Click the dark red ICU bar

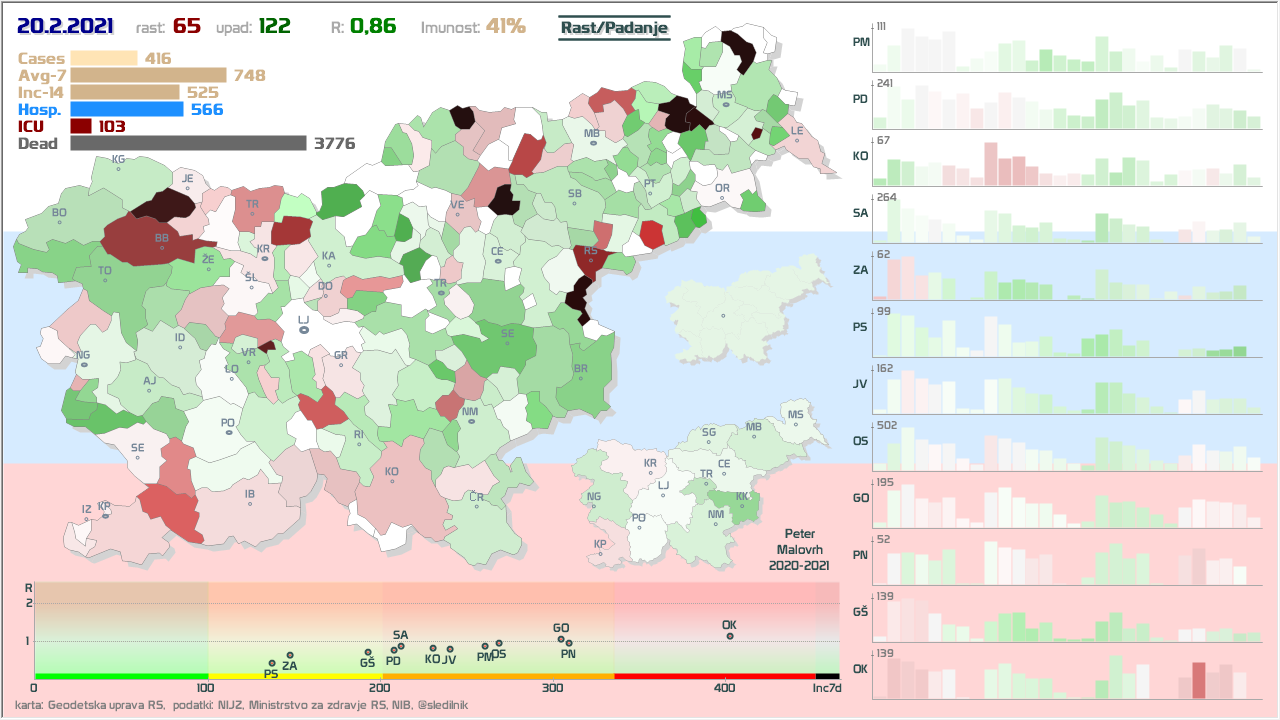click(x=81, y=127)
